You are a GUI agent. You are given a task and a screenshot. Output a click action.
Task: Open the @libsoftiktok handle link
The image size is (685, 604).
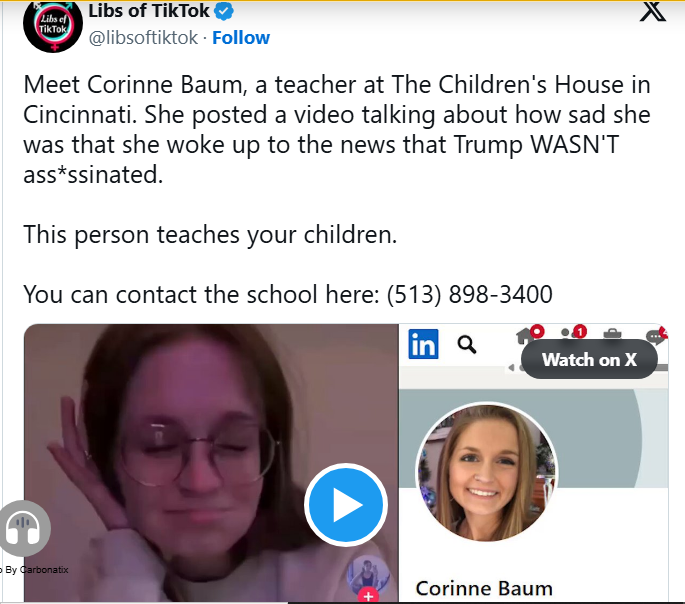click(x=143, y=38)
